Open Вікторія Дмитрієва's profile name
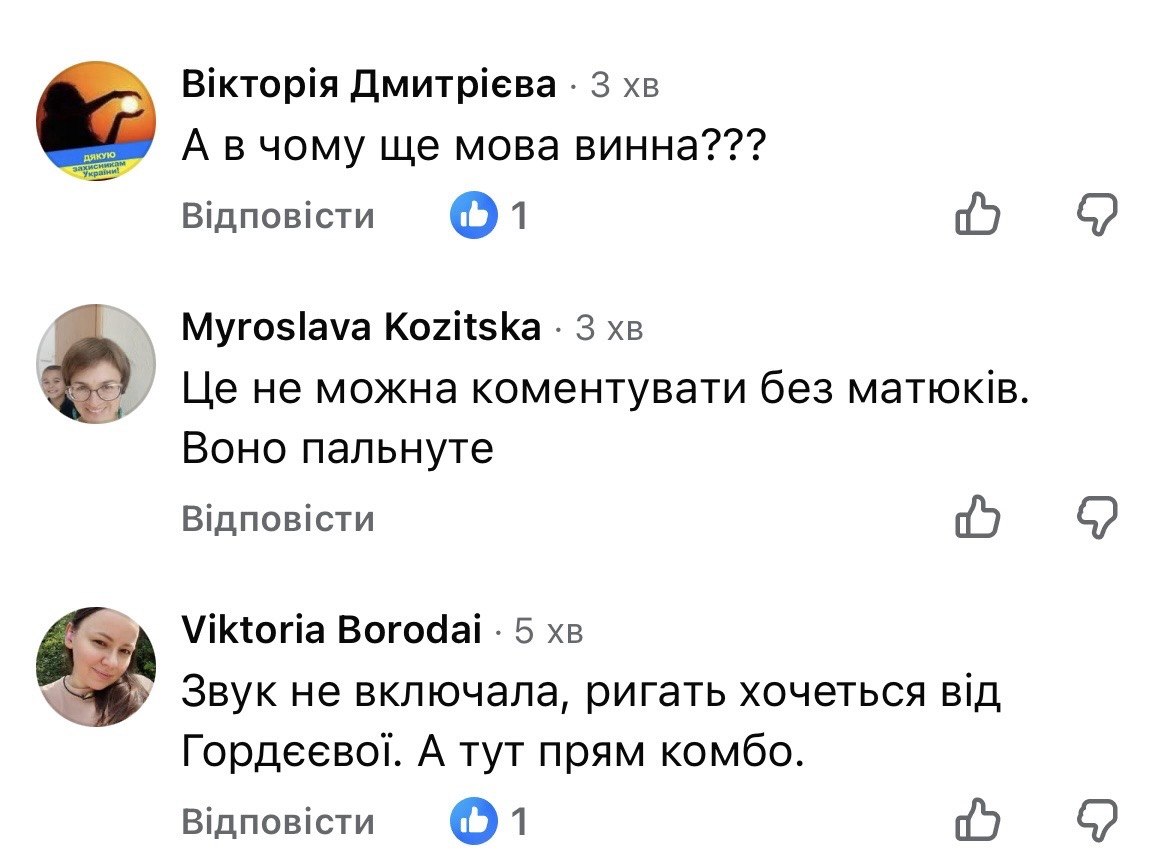This screenshot has width=1169, height=863. click(369, 83)
